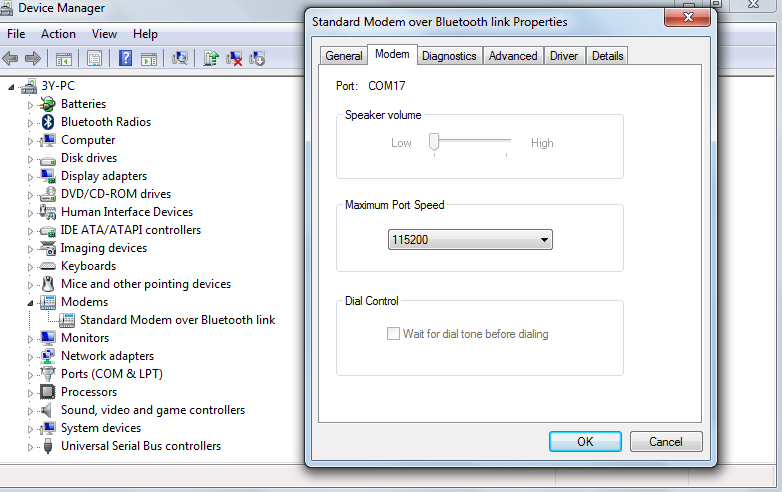Click the Batteries category icon
This screenshot has width=782, height=492.
tap(47, 104)
